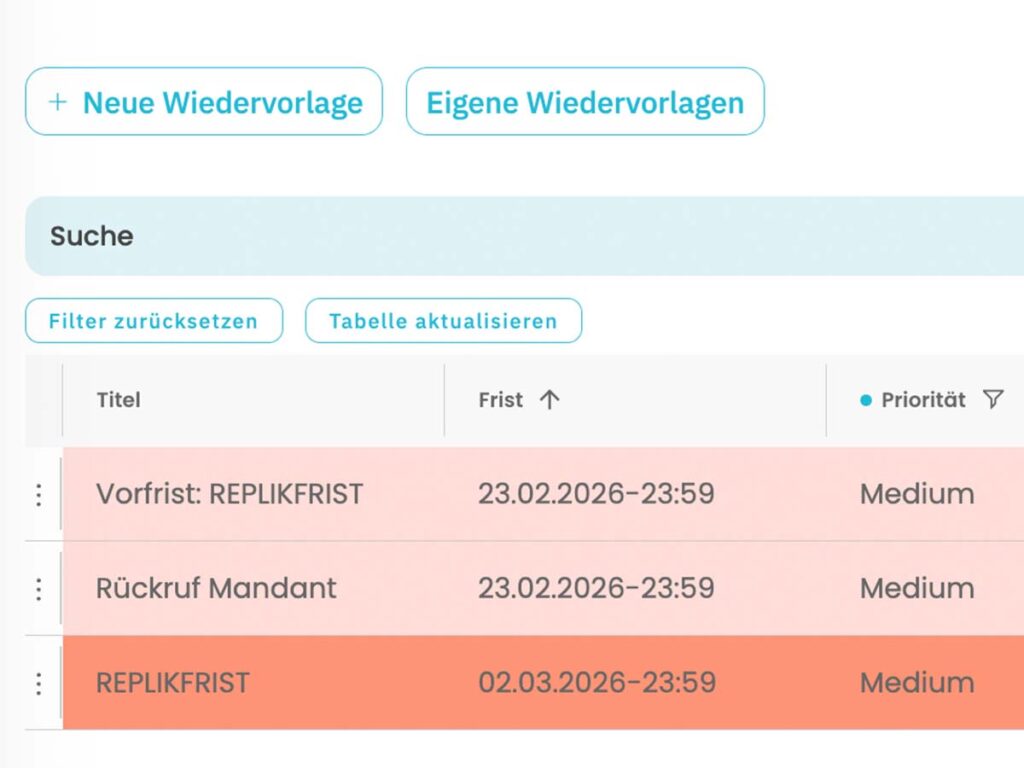Click the plus icon in Neue Wiedervorlage
Image resolution: width=1024 pixels, height=768 pixels.
[57, 101]
